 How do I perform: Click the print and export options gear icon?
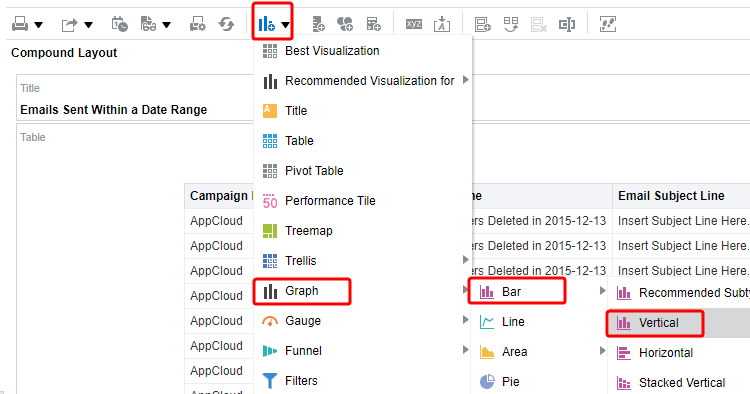(197, 24)
